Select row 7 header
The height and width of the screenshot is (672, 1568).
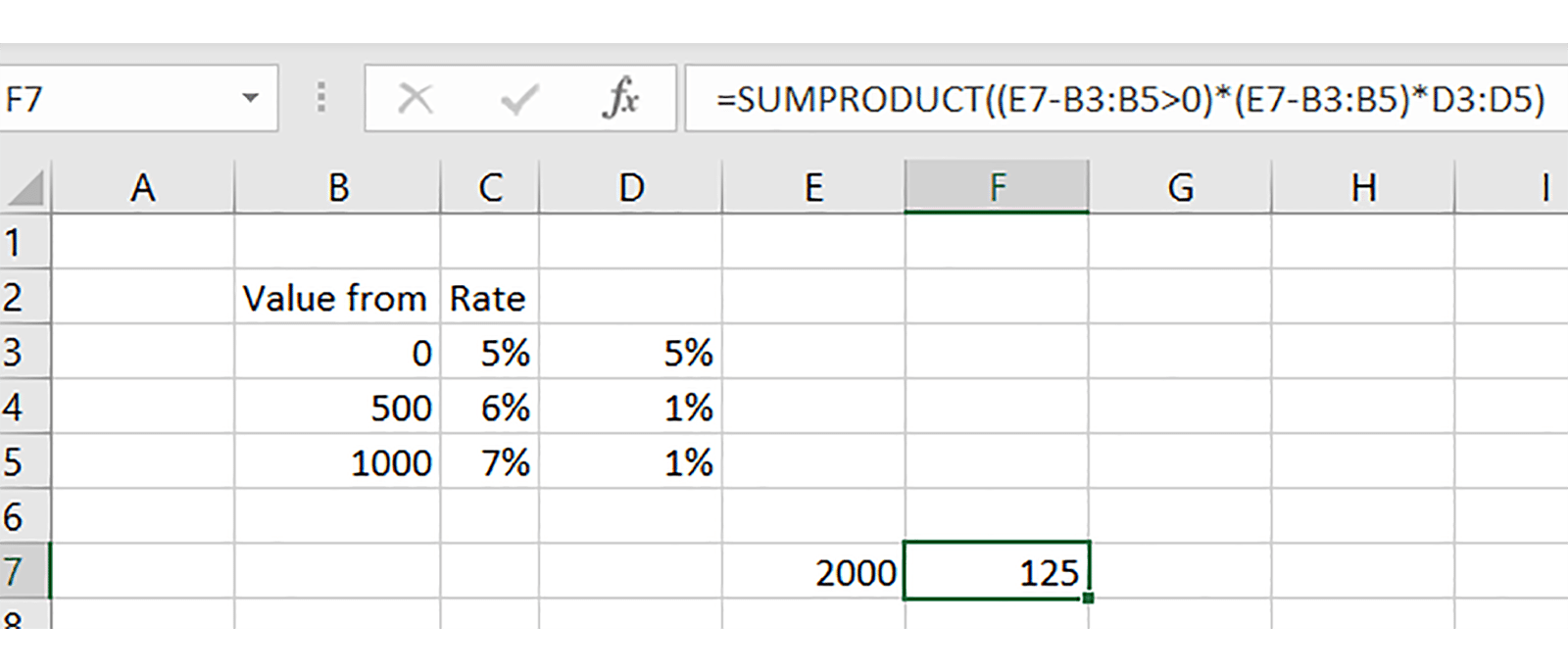14,571
